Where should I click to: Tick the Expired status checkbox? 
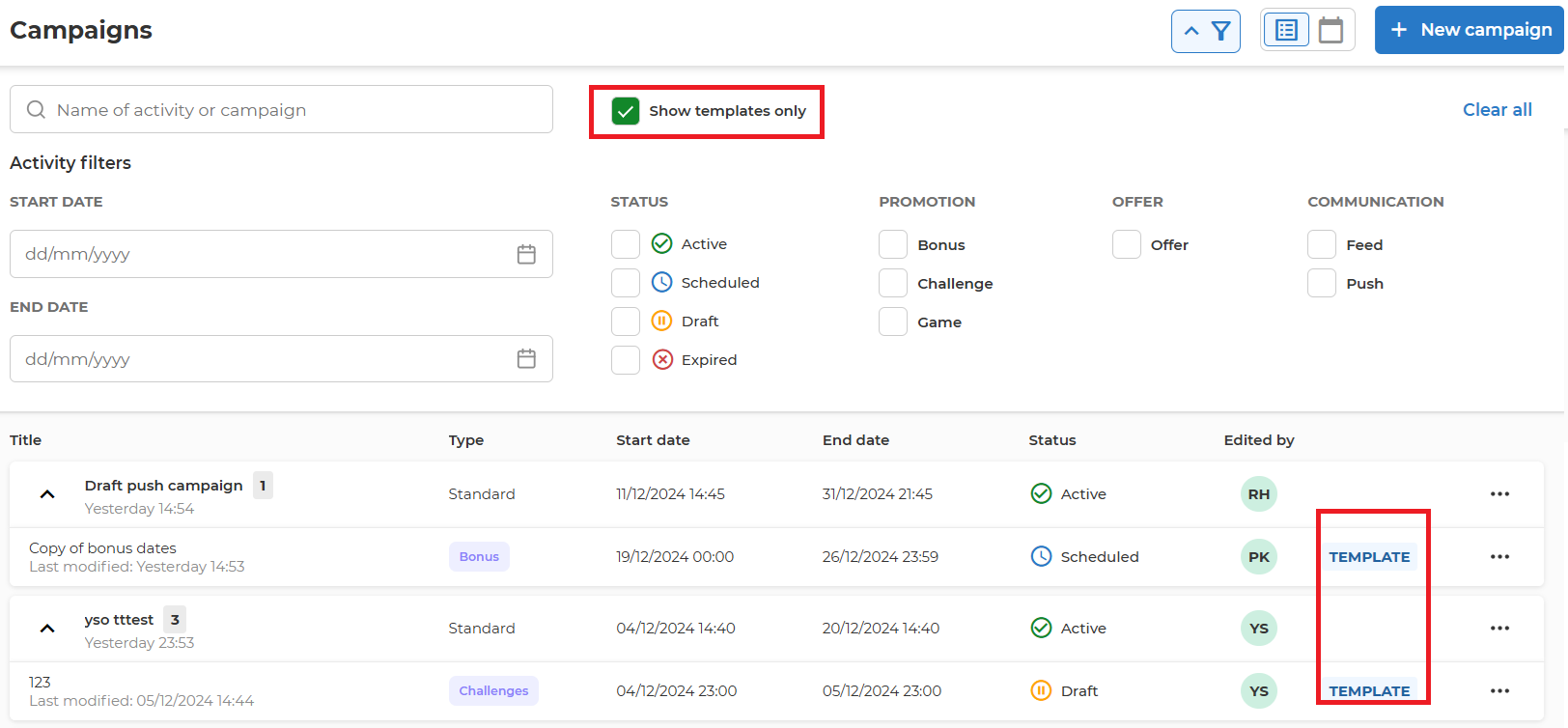coord(626,360)
